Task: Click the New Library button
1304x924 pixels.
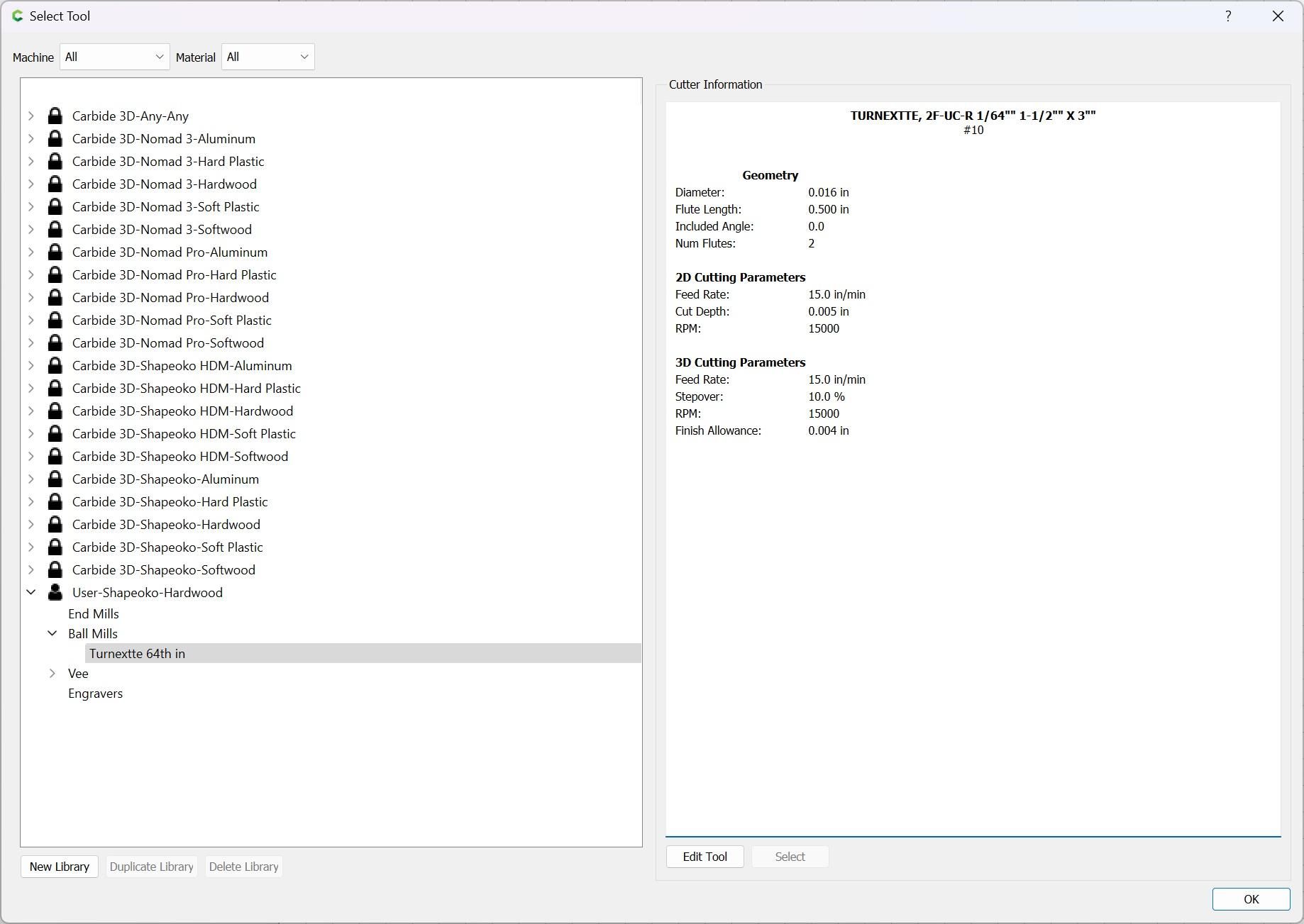Action: point(60,867)
